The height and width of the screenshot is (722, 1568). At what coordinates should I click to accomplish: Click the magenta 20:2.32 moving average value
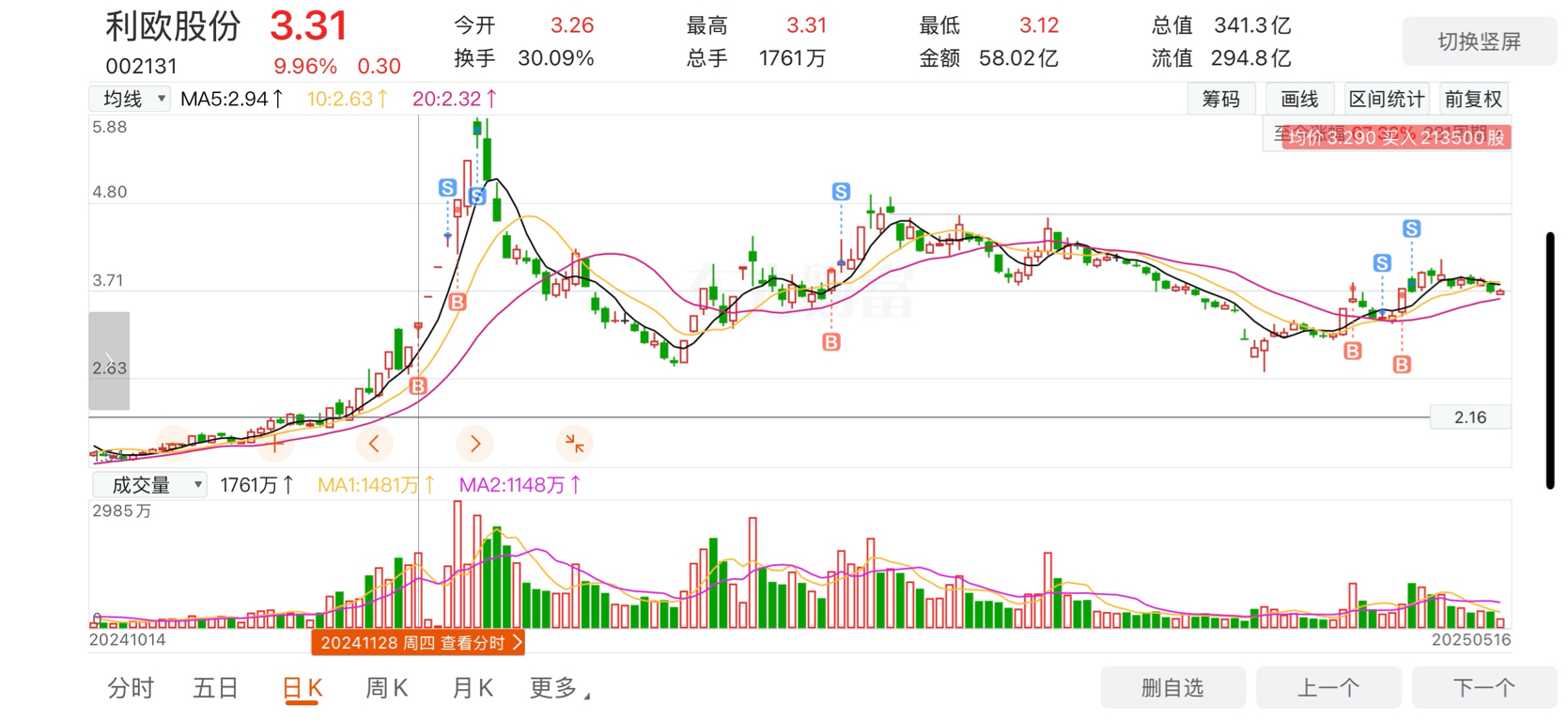[x=454, y=99]
